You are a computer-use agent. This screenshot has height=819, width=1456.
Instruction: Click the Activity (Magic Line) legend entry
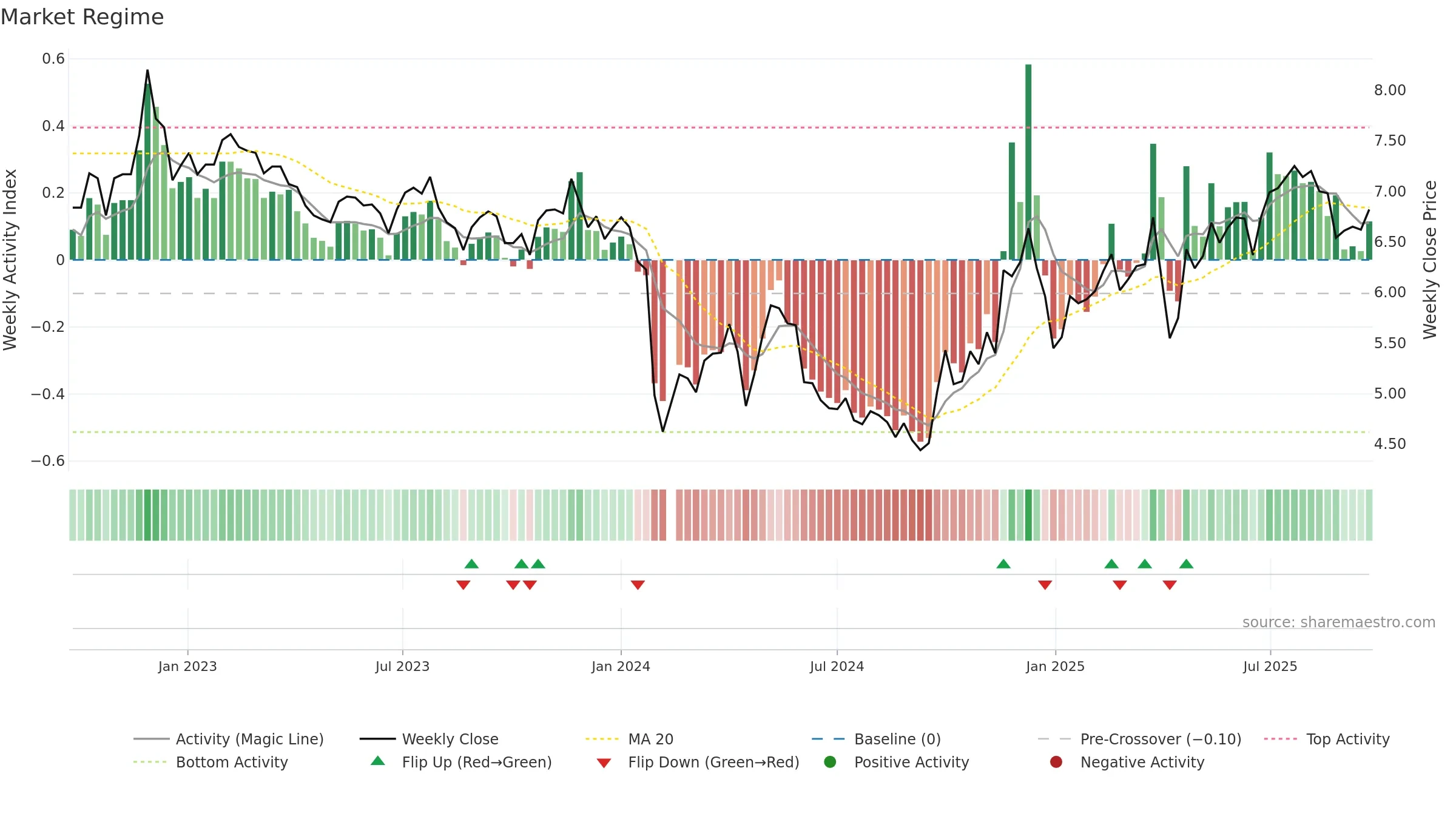point(229,739)
